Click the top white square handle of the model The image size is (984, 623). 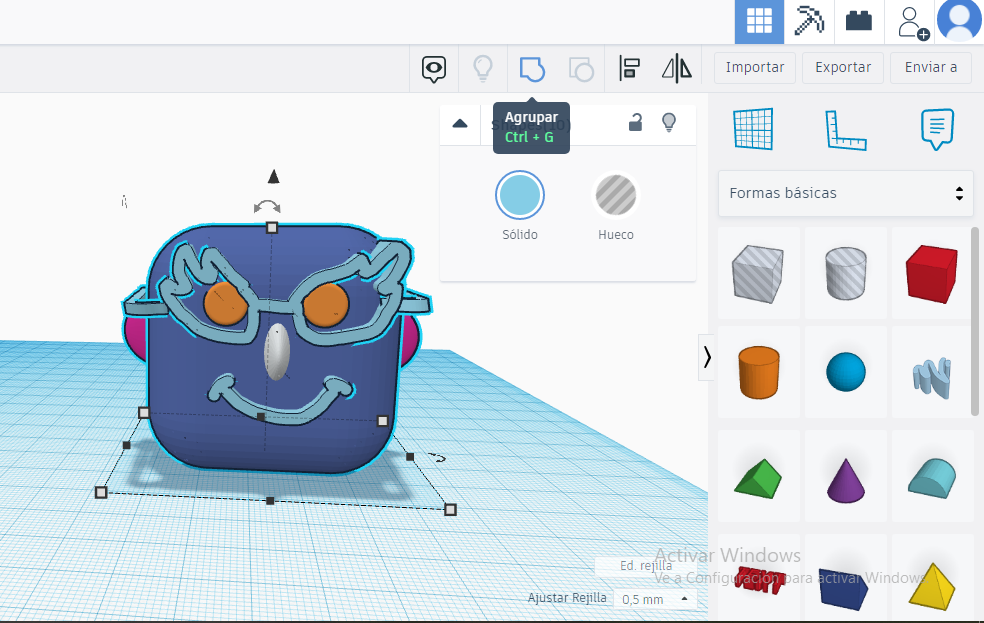tap(272, 228)
